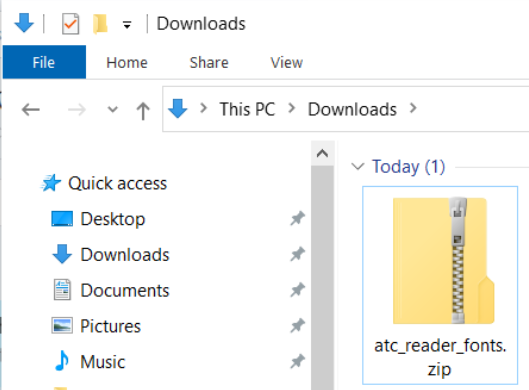Viewport: 529px width, 390px height.
Task: Expand chevron after This PC in address bar
Action: point(292,108)
